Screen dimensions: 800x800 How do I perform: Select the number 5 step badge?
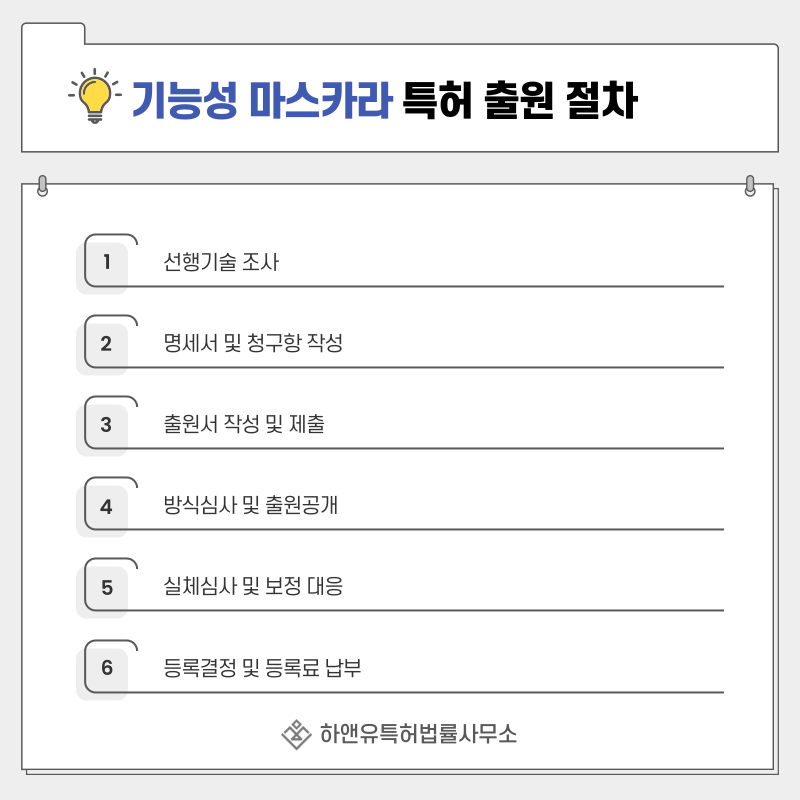click(x=106, y=586)
